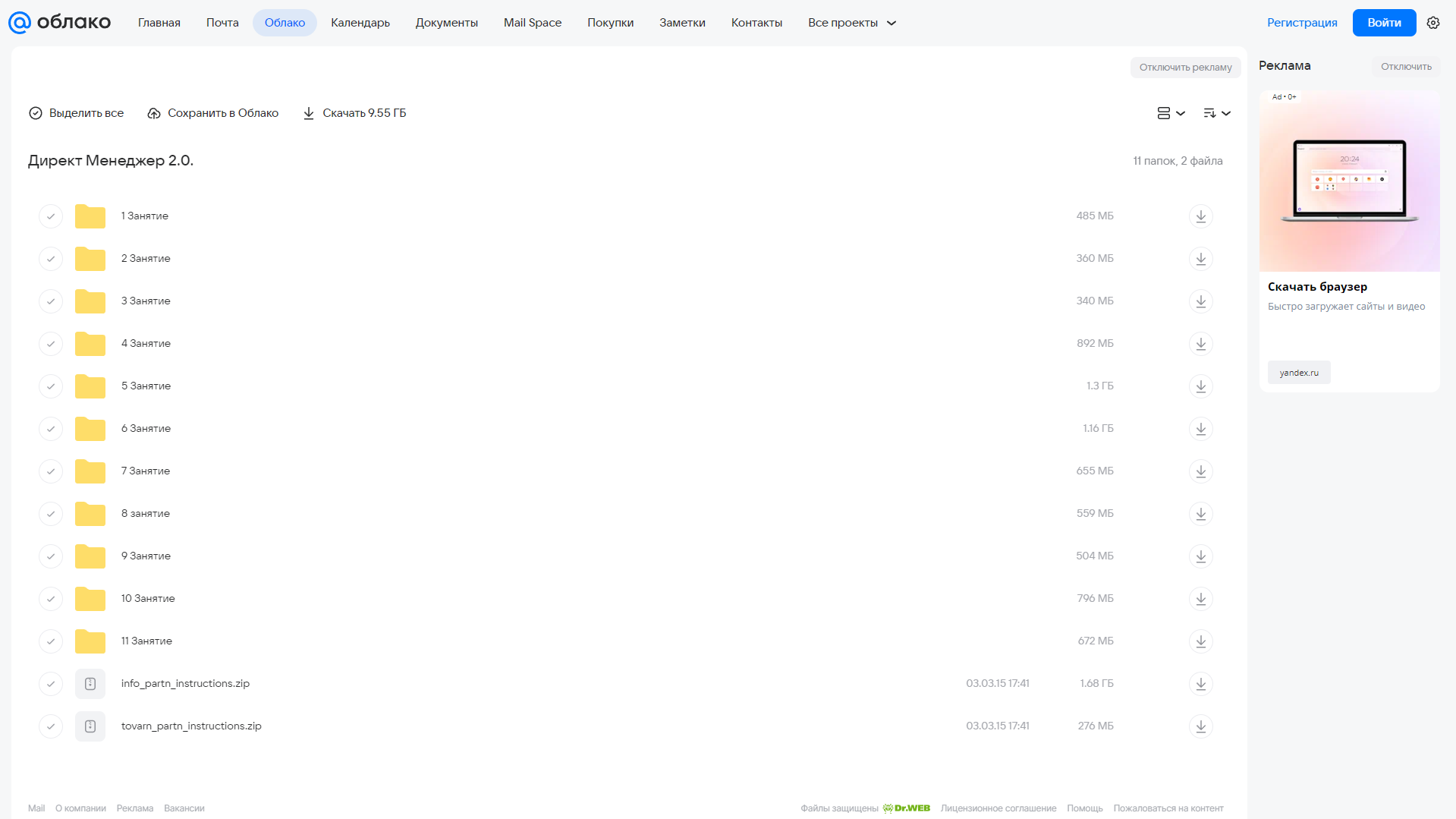Viewport: 1456px width, 819px height.
Task: Click Сохранить в Облако
Action: click(213, 113)
